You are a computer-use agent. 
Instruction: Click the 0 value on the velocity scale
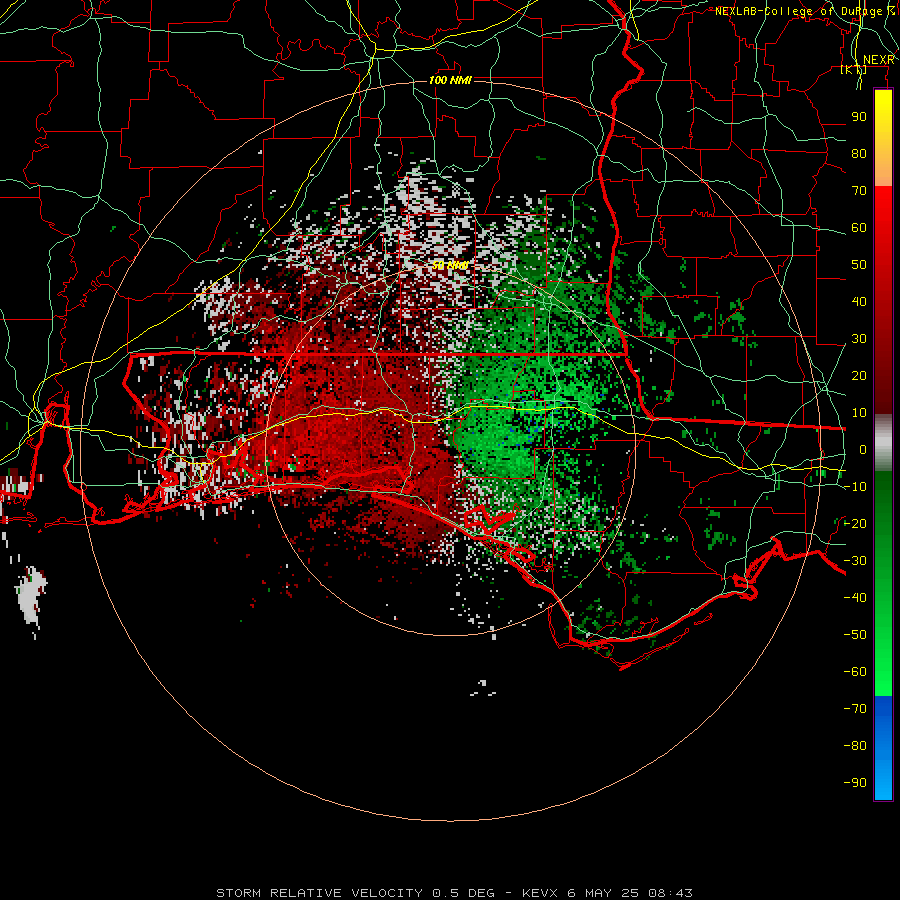coord(863,450)
